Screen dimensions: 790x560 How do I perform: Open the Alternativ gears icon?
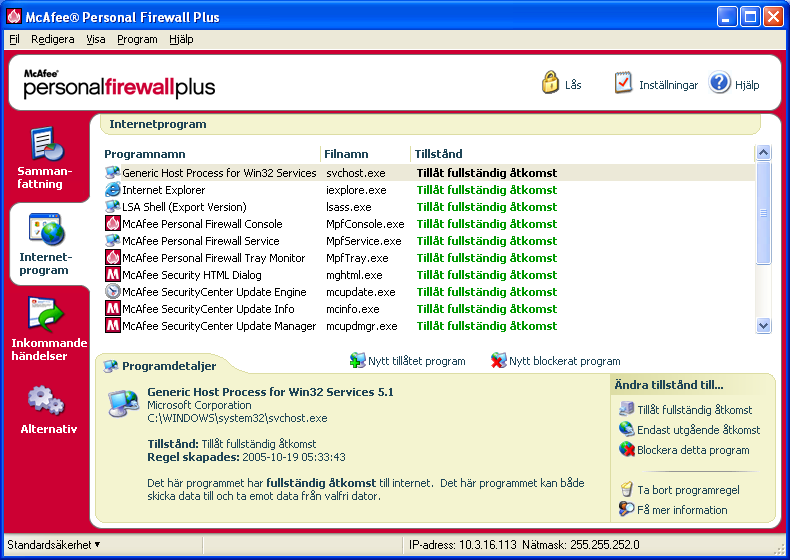pyautogui.click(x=46, y=401)
